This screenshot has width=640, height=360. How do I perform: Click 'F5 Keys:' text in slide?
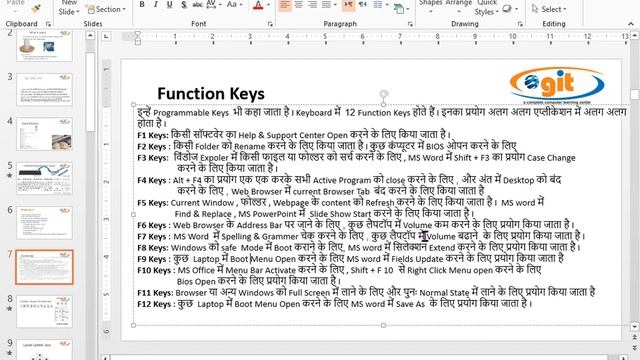point(153,203)
